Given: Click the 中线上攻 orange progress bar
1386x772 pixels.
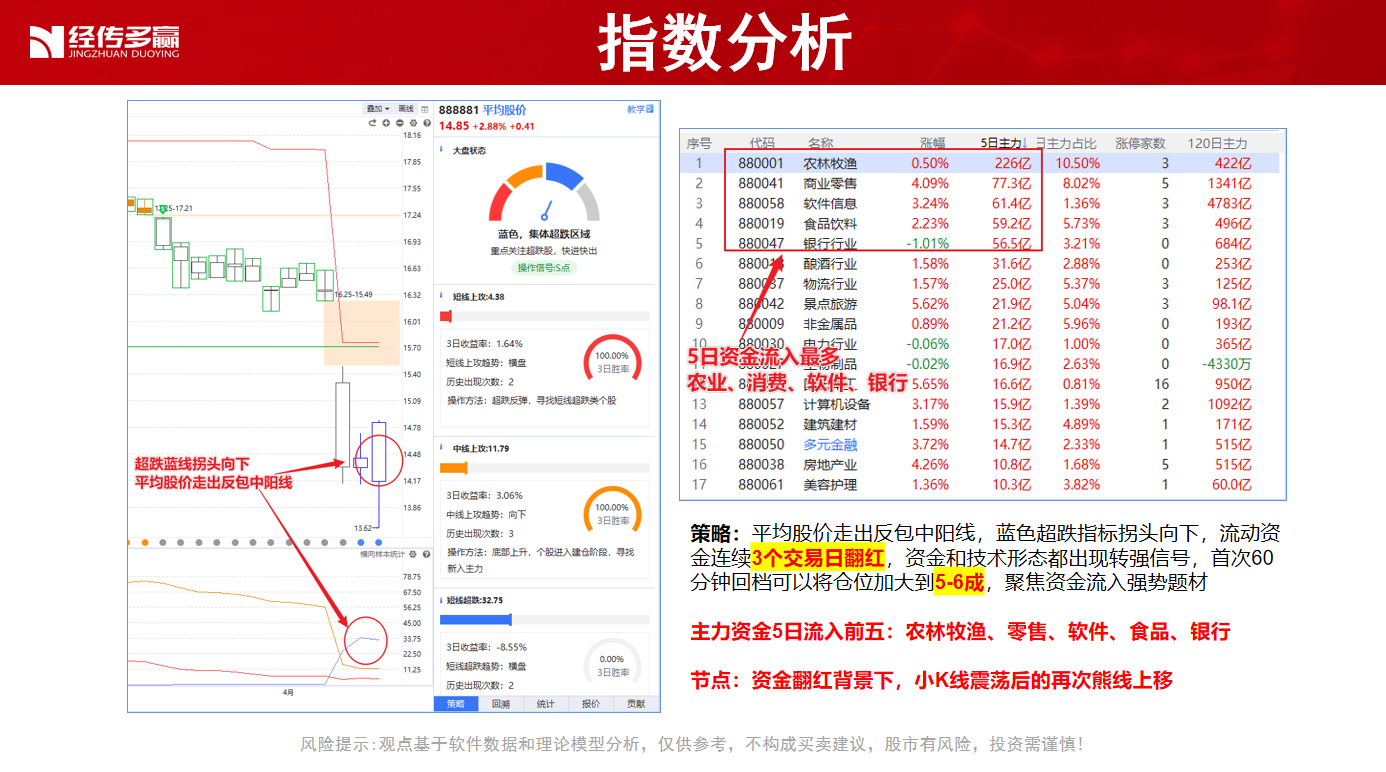Looking at the screenshot, I should (x=454, y=468).
